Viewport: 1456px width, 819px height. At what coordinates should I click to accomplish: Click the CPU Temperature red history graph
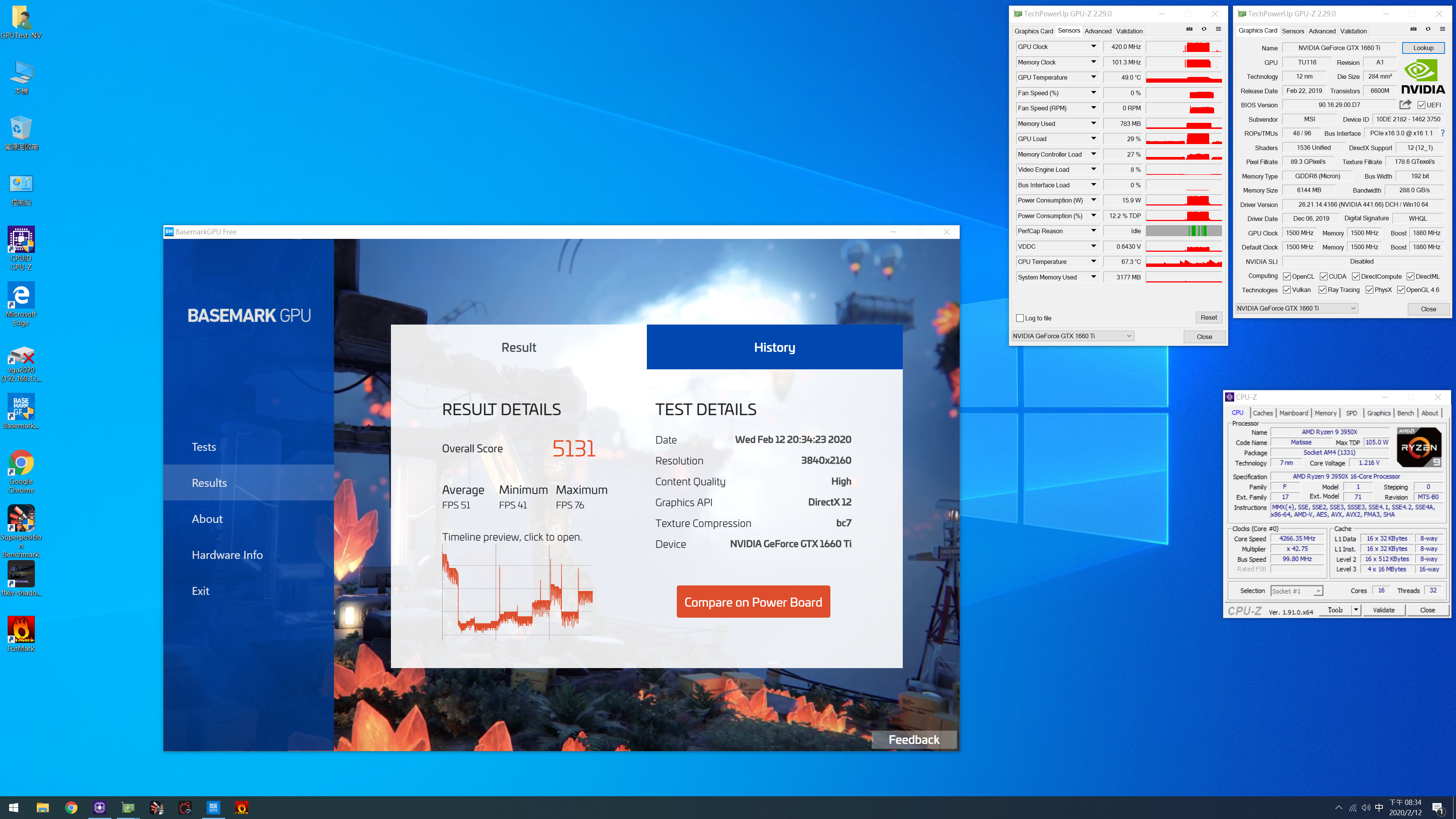(x=1184, y=262)
